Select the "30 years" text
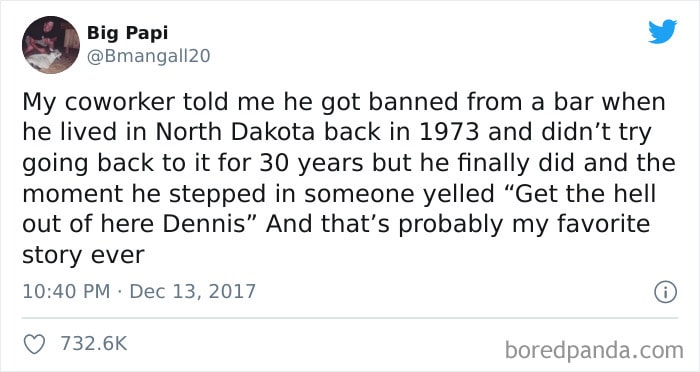Viewport: 700px width, 372px height. click(312, 164)
